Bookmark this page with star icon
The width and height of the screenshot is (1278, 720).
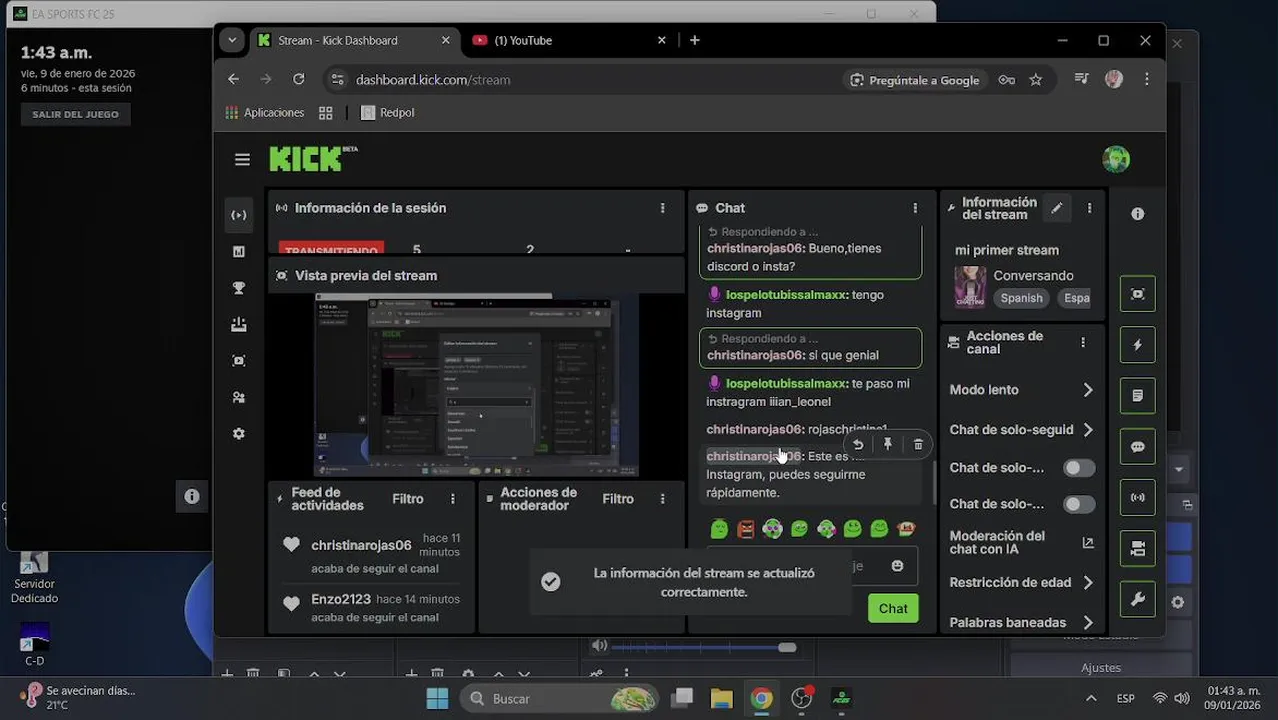1036,80
